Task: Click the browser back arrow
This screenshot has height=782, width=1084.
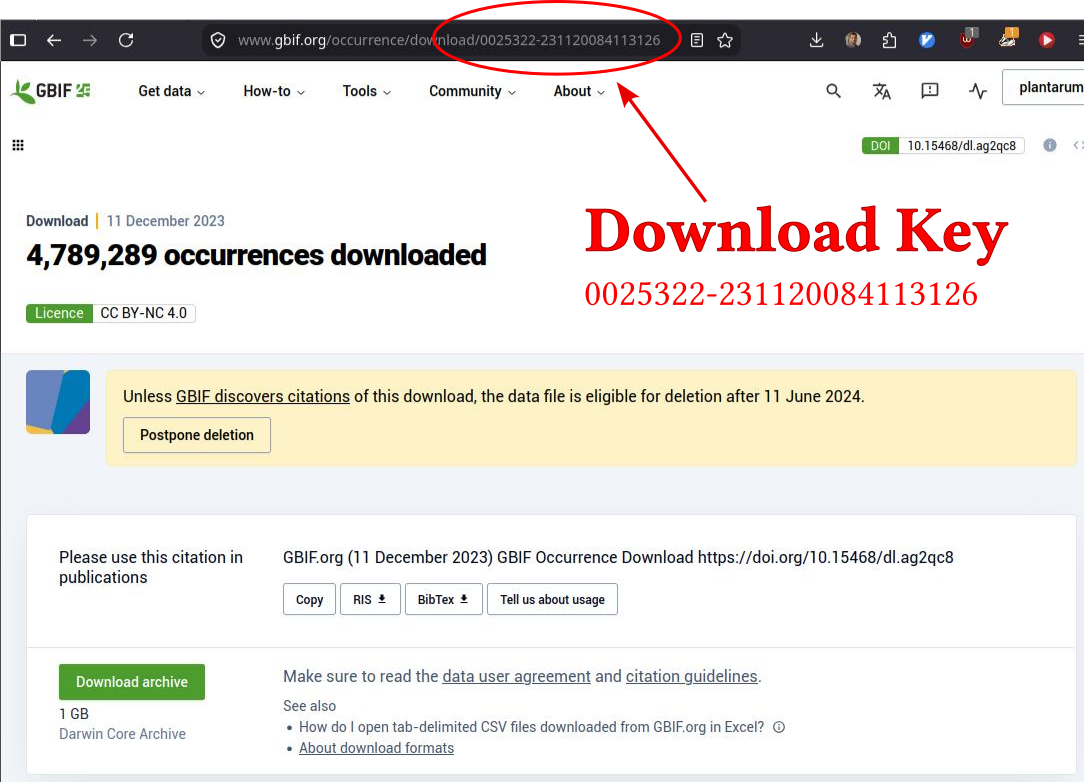Action: coord(54,40)
